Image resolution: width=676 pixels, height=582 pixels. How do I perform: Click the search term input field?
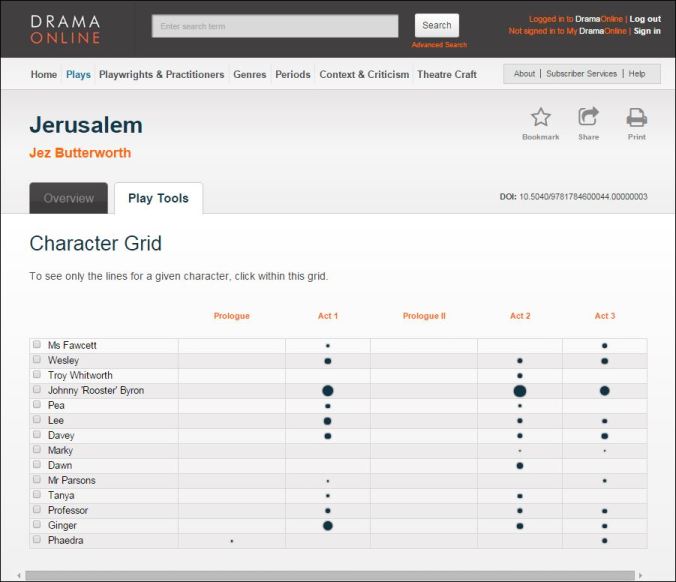pos(275,26)
